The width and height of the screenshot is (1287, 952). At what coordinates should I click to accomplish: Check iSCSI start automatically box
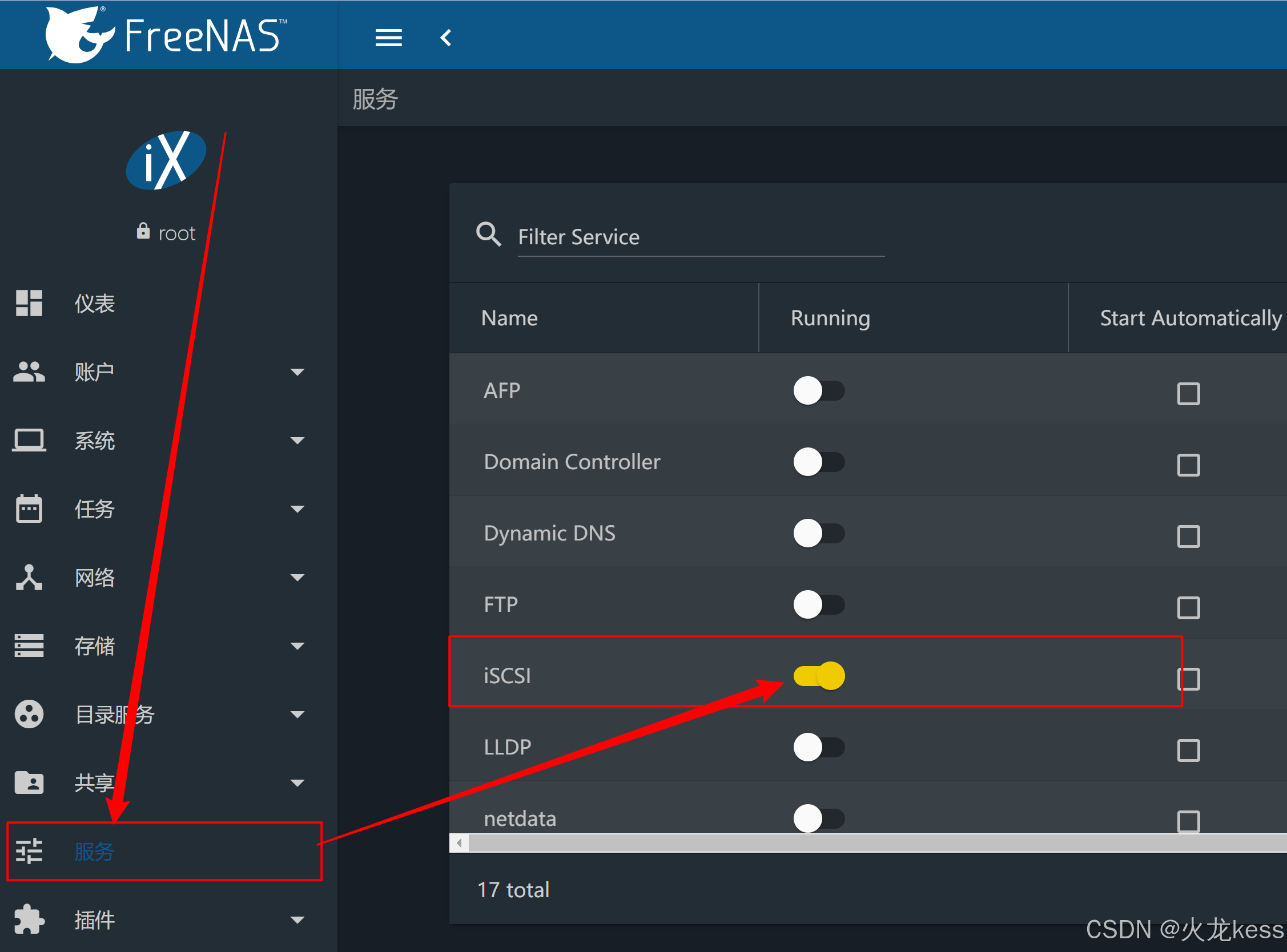[x=1188, y=679]
